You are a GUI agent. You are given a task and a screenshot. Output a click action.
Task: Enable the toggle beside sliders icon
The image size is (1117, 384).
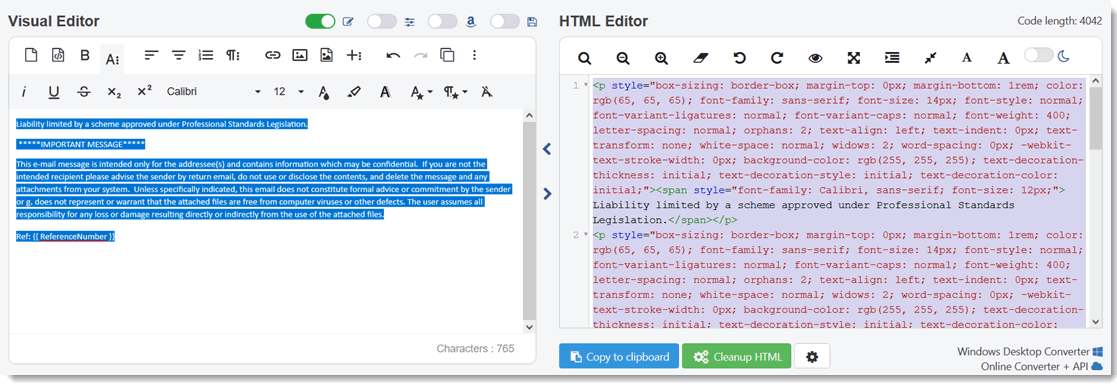click(382, 21)
